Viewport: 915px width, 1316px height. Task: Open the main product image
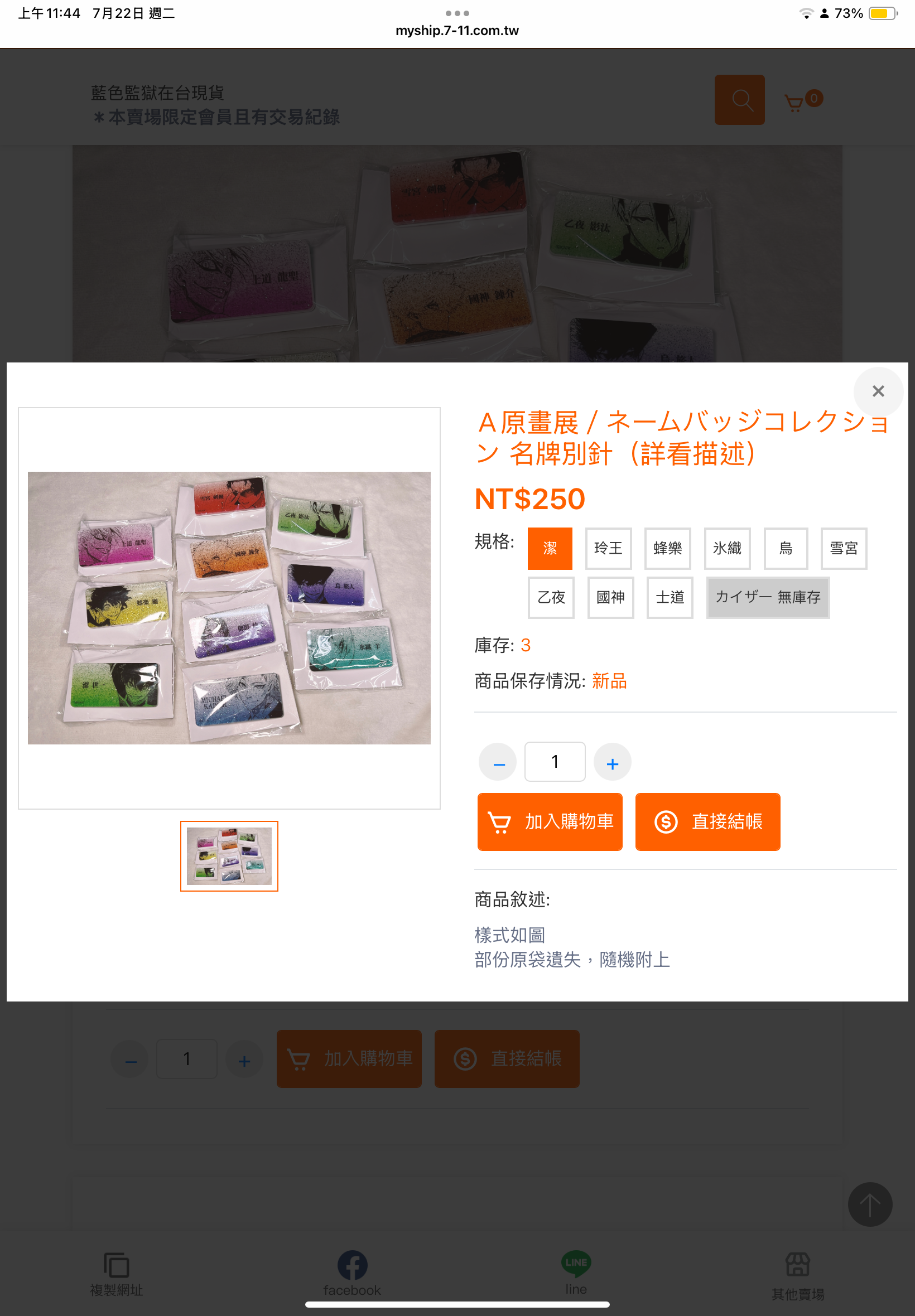point(229,608)
